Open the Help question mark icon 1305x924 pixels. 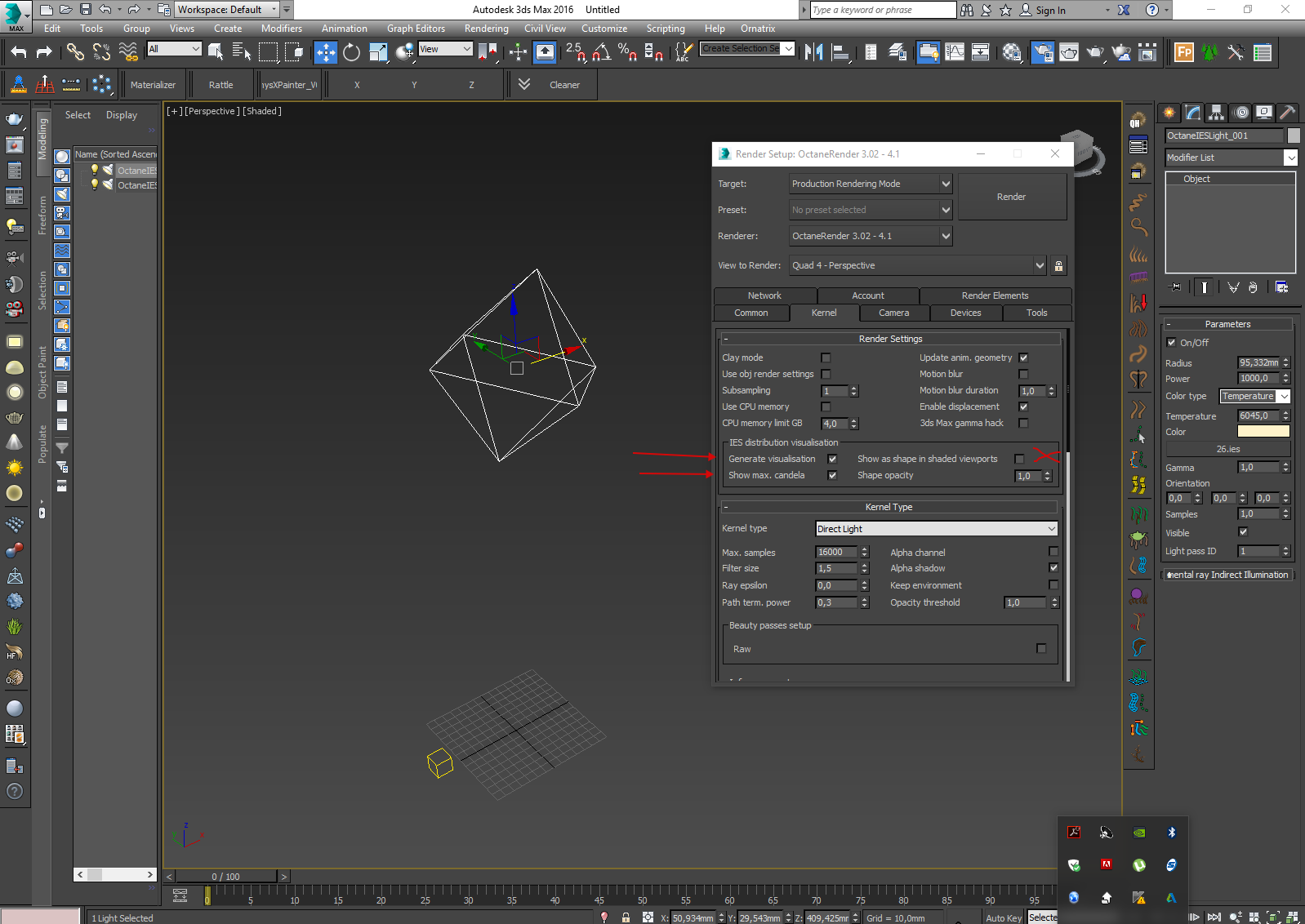(x=1151, y=10)
